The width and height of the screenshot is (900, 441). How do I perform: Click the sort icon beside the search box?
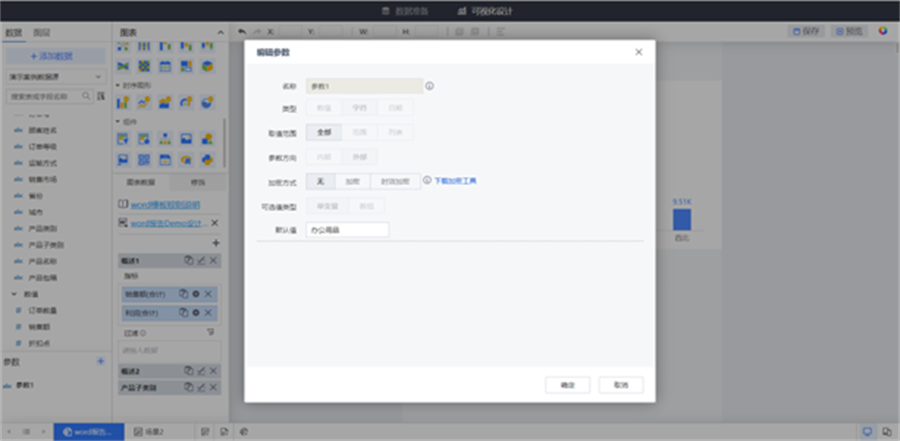coord(101,96)
